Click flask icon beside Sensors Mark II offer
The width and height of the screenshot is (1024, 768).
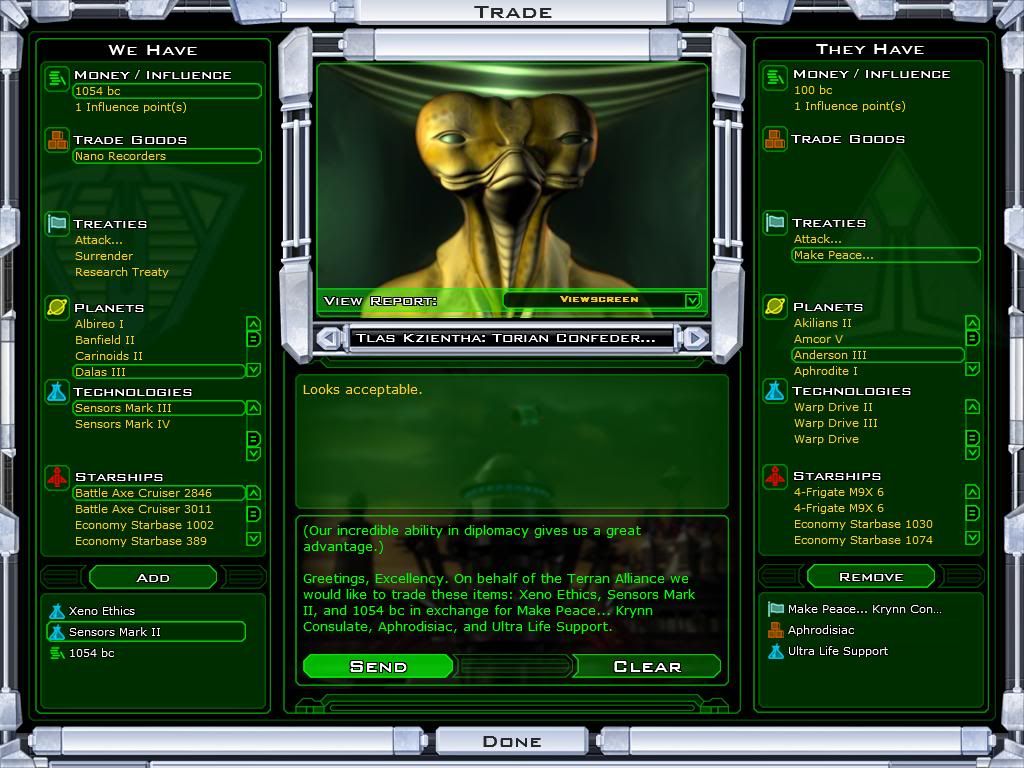click(x=57, y=632)
